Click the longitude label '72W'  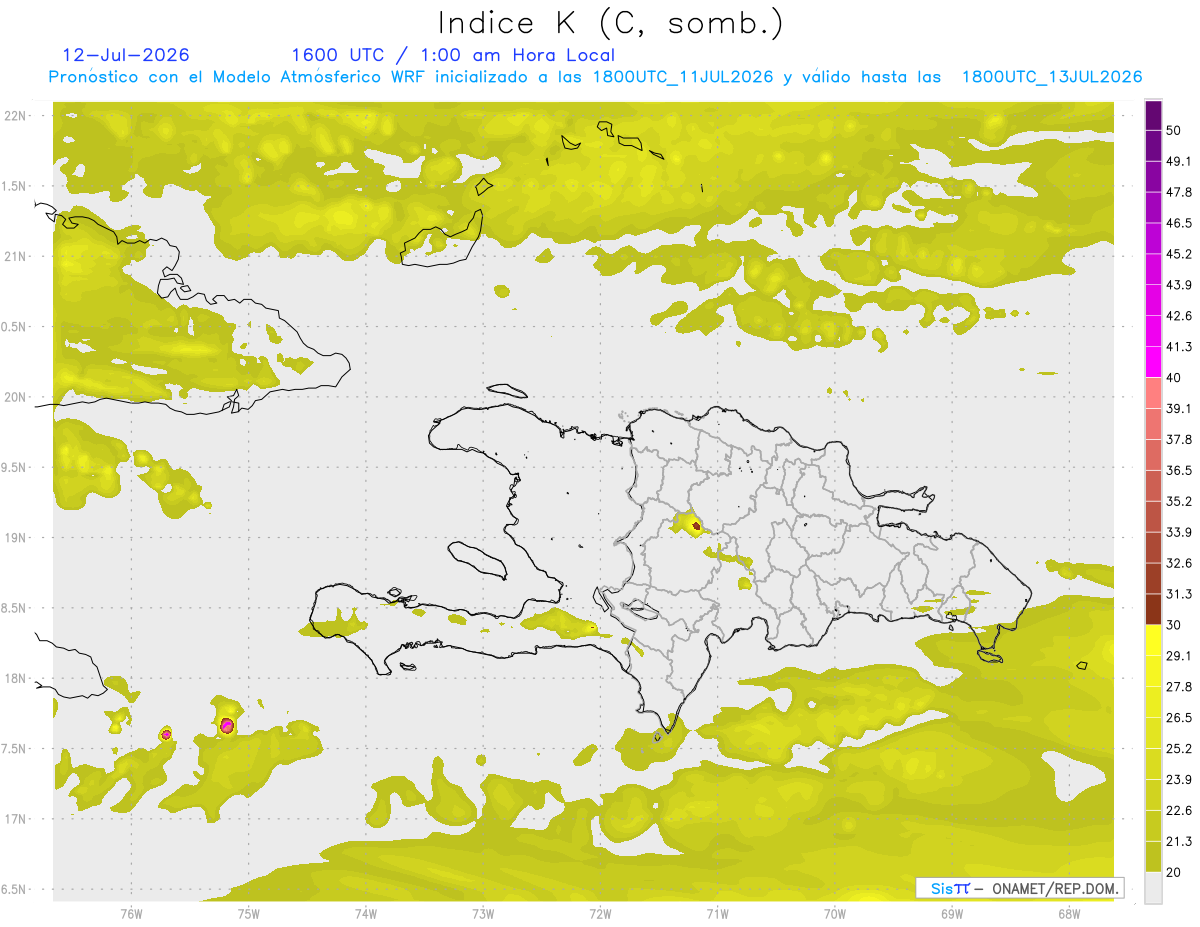pyautogui.click(x=600, y=914)
